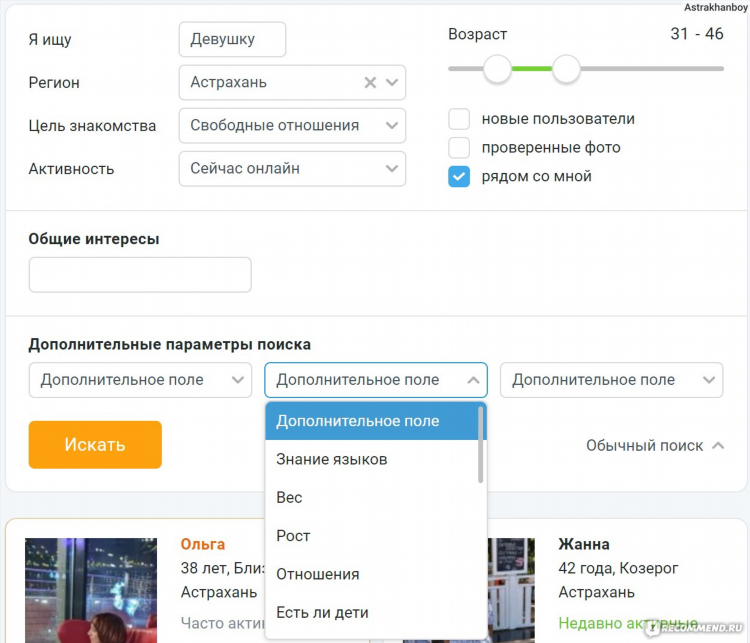The image size is (750, 643).
Task: Click the maximum age slider handle
Action: tap(566, 68)
